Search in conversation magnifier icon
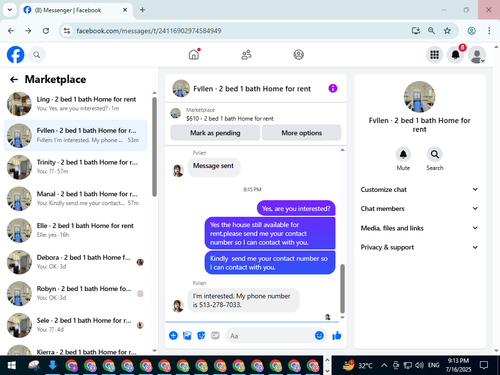The width and height of the screenshot is (500, 375). point(435,155)
